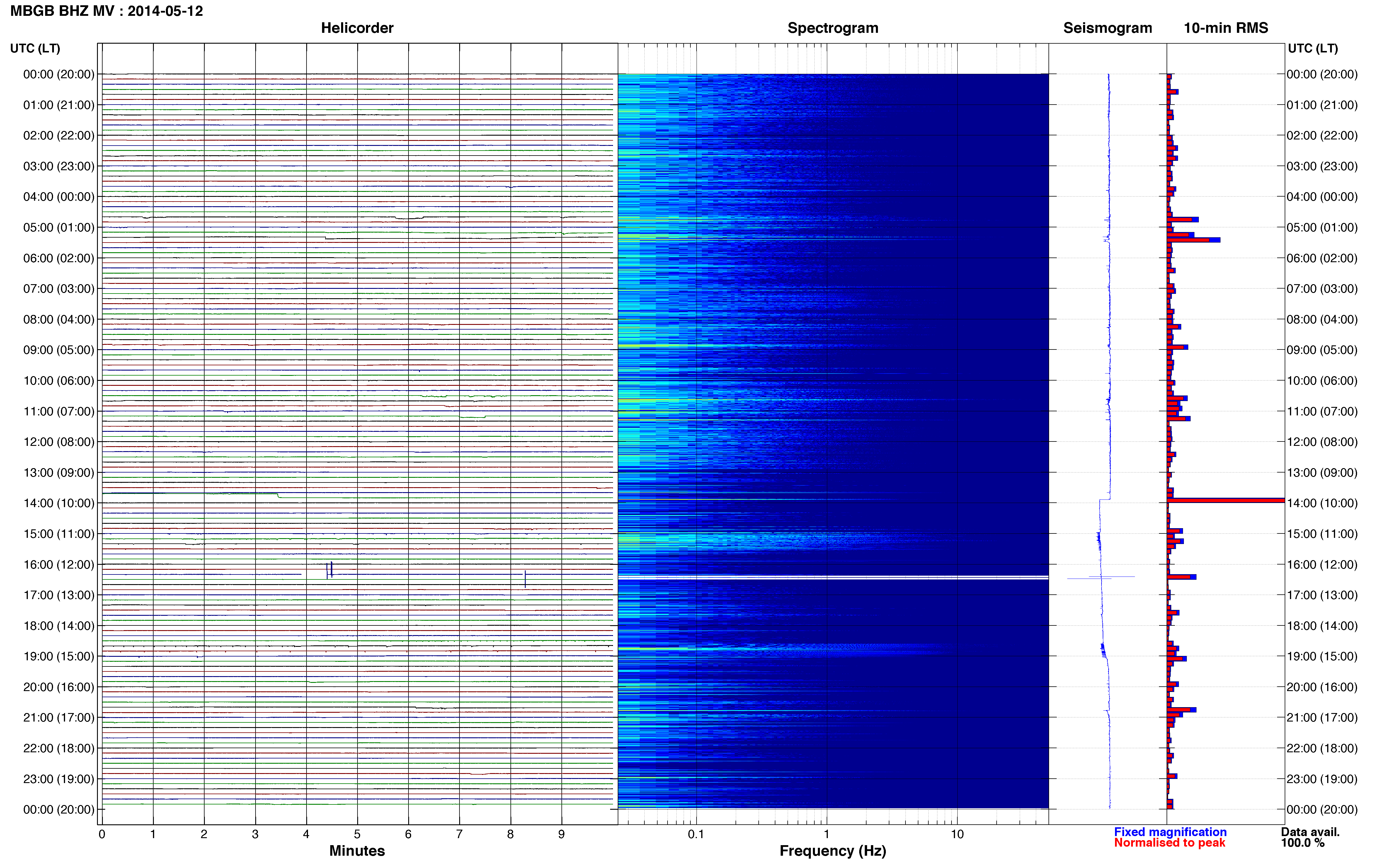Click left time label '21:00 (17:00)'
1389x868 pixels.
(x=59, y=718)
